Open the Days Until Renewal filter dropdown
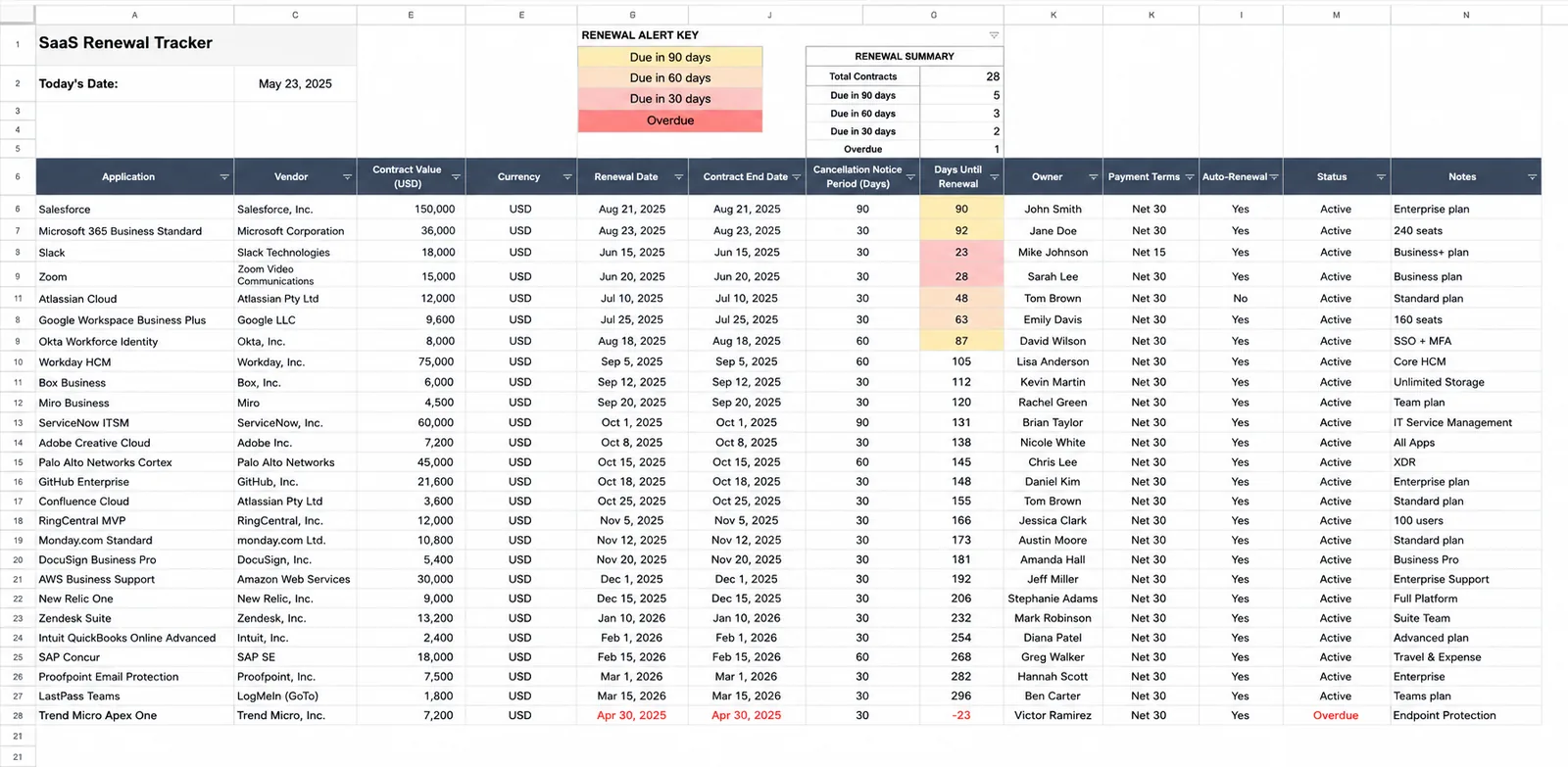Image resolution: width=1568 pixels, height=767 pixels. (x=994, y=177)
